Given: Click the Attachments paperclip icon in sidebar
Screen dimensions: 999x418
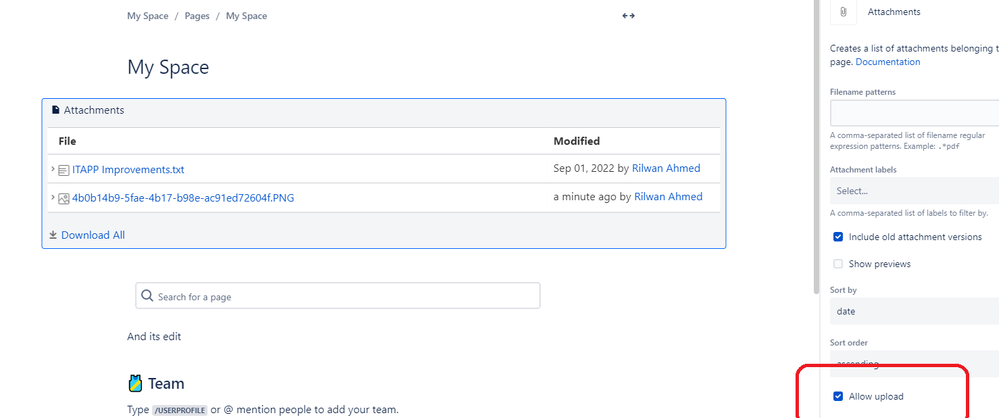Looking at the screenshot, I should pos(843,12).
